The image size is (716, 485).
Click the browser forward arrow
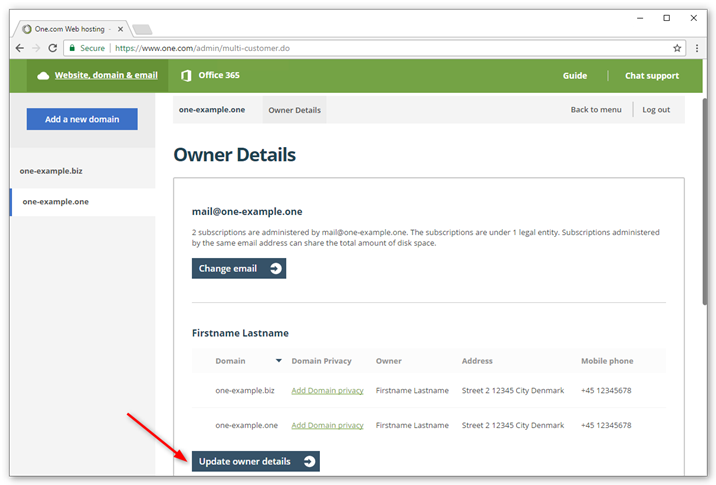(x=36, y=48)
